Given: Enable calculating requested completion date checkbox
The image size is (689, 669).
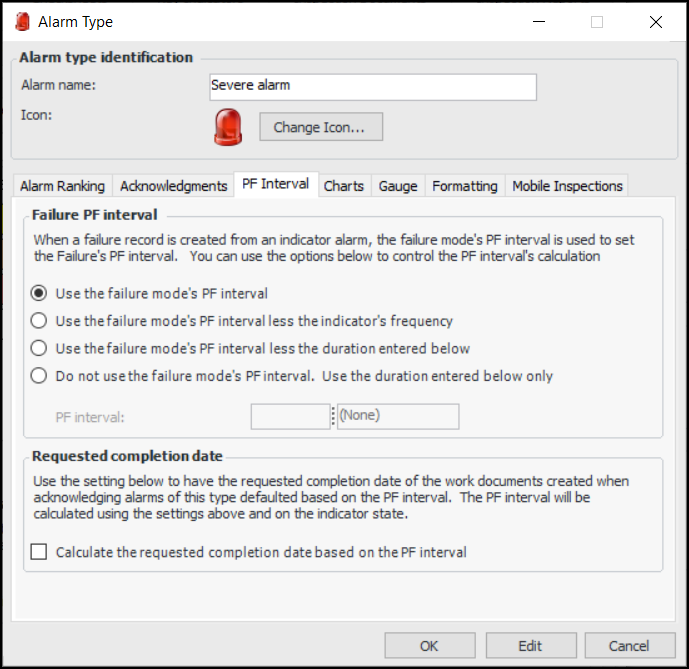Looking at the screenshot, I should click(x=39, y=552).
